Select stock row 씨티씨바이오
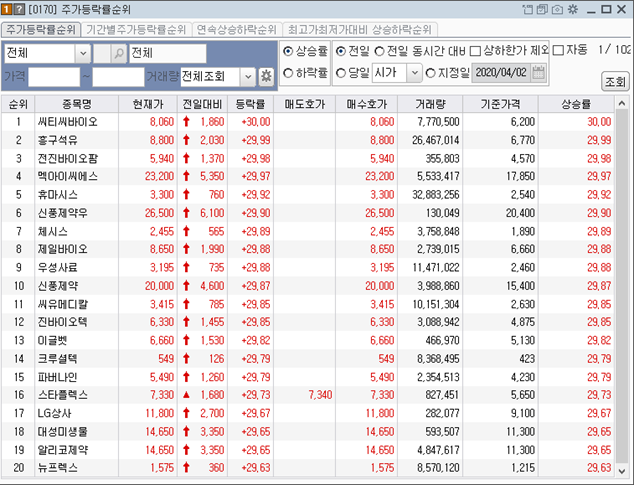634x485 pixels. click(x=308, y=122)
